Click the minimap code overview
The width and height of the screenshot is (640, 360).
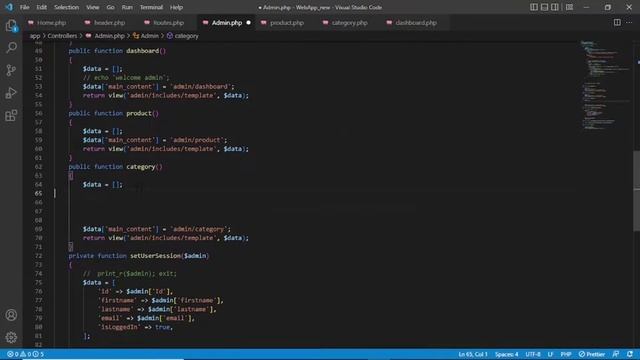pos(605,86)
